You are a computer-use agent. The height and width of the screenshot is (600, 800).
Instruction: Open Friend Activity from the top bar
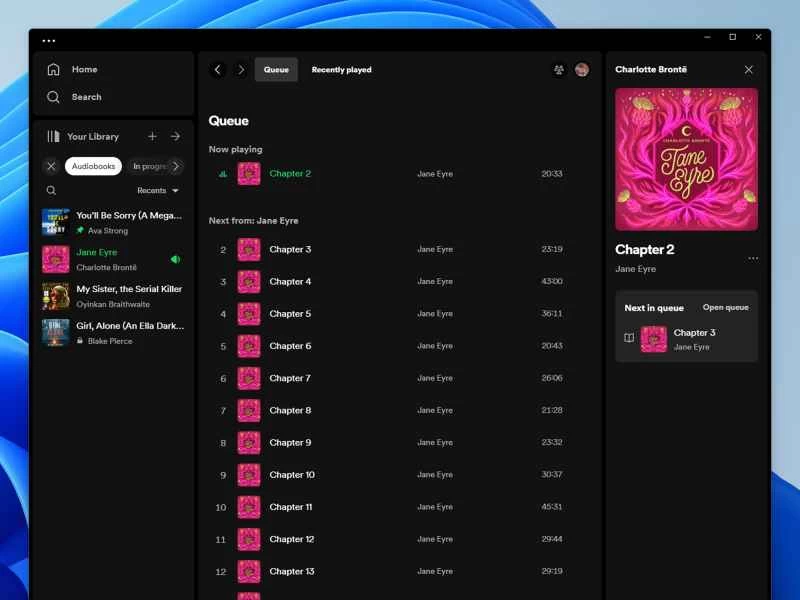click(558, 70)
